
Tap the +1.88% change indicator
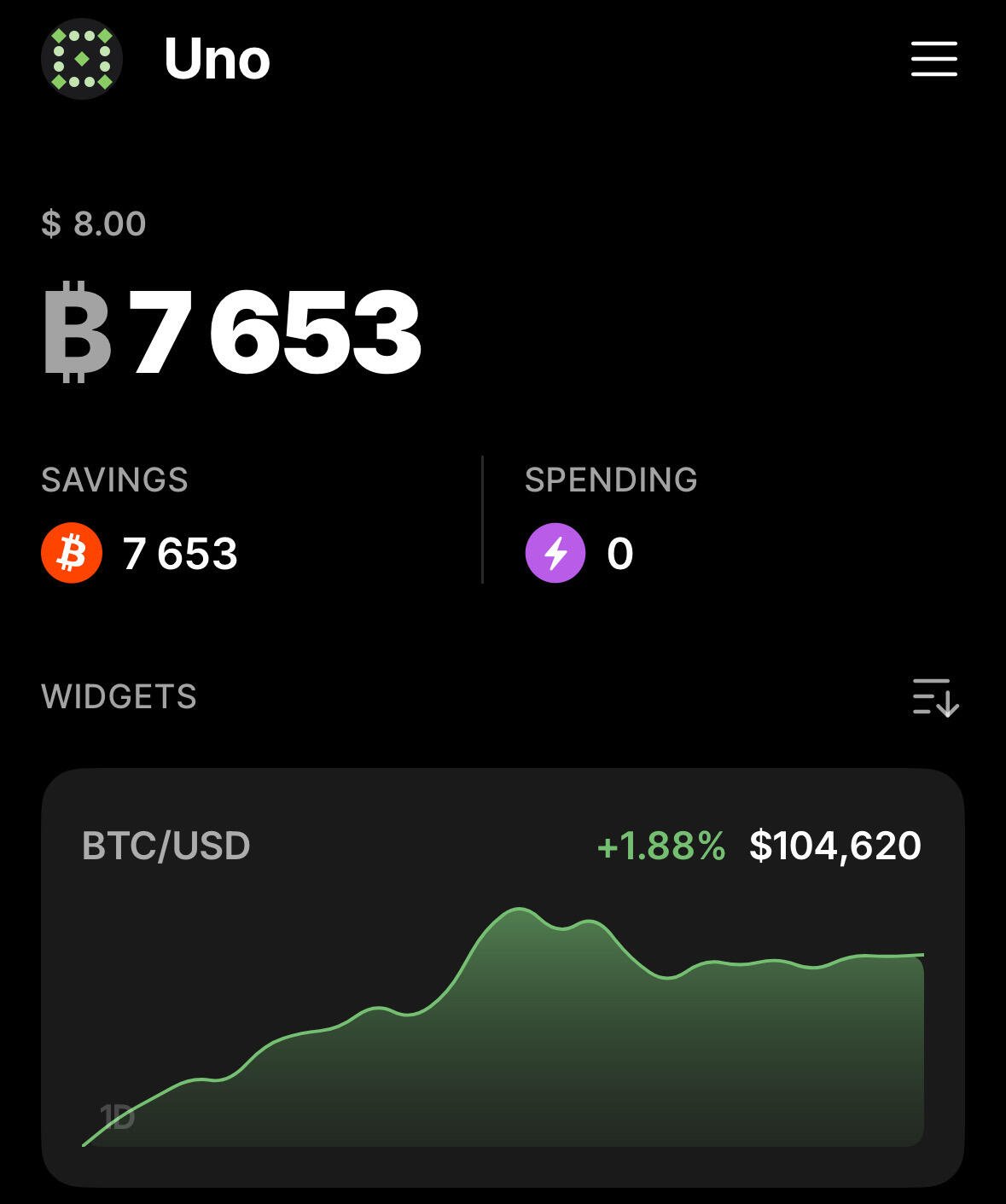pyautogui.click(x=661, y=846)
